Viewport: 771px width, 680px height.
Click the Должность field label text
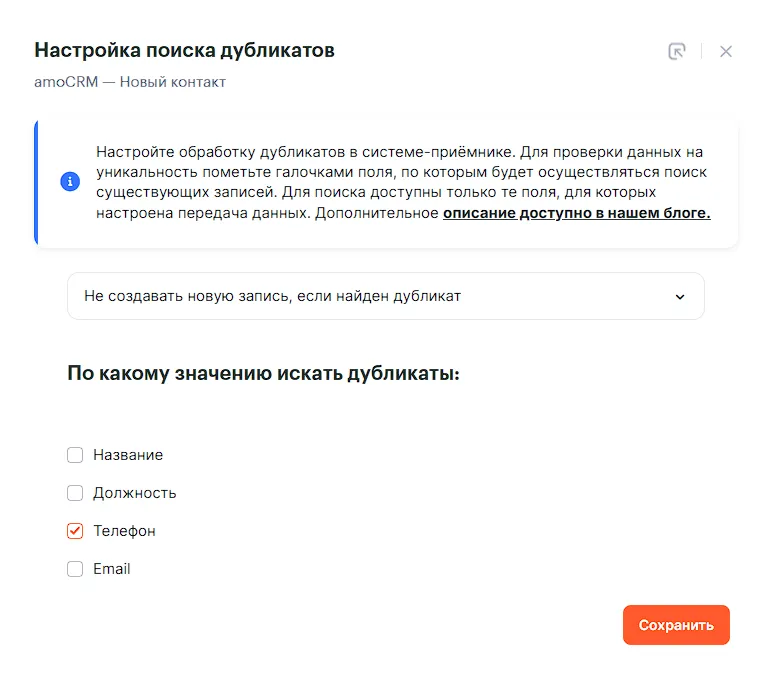[135, 493]
